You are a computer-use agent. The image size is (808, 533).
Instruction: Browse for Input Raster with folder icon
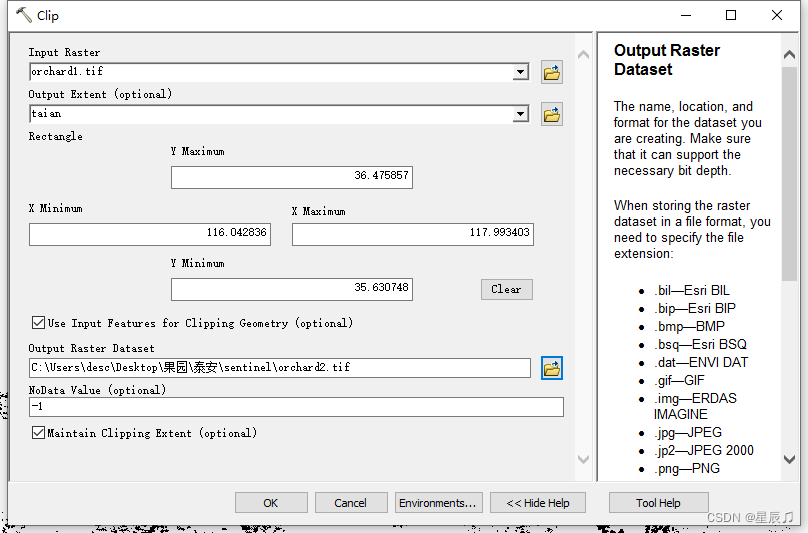pos(551,72)
